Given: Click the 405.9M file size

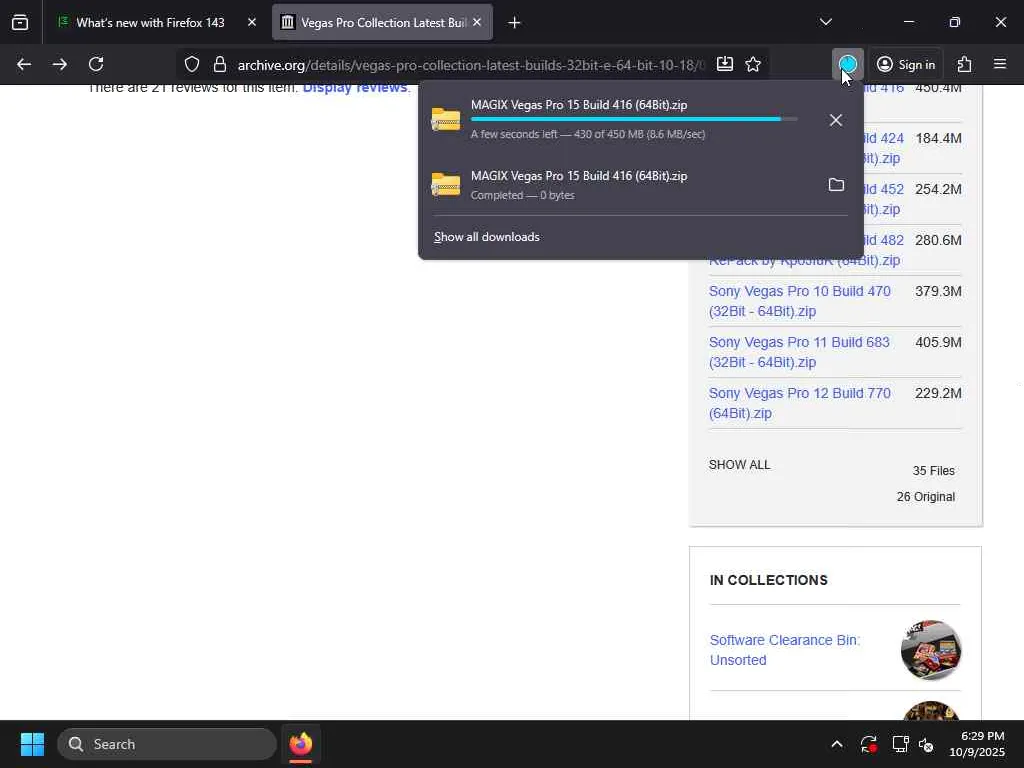Looking at the screenshot, I should coord(938,342).
